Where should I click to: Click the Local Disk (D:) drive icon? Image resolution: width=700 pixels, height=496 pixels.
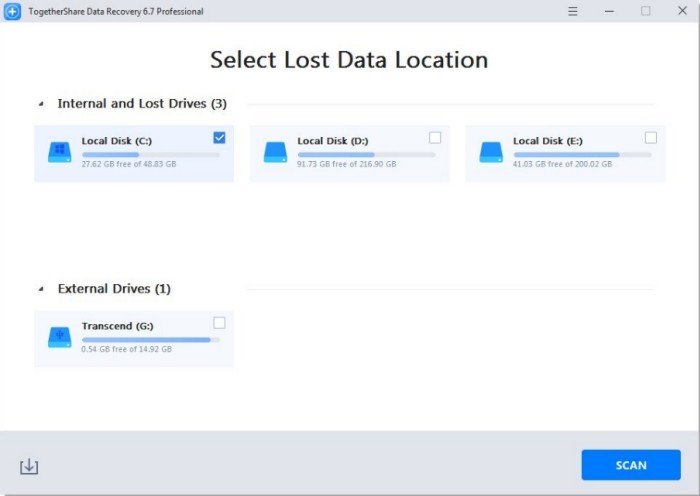coord(275,152)
